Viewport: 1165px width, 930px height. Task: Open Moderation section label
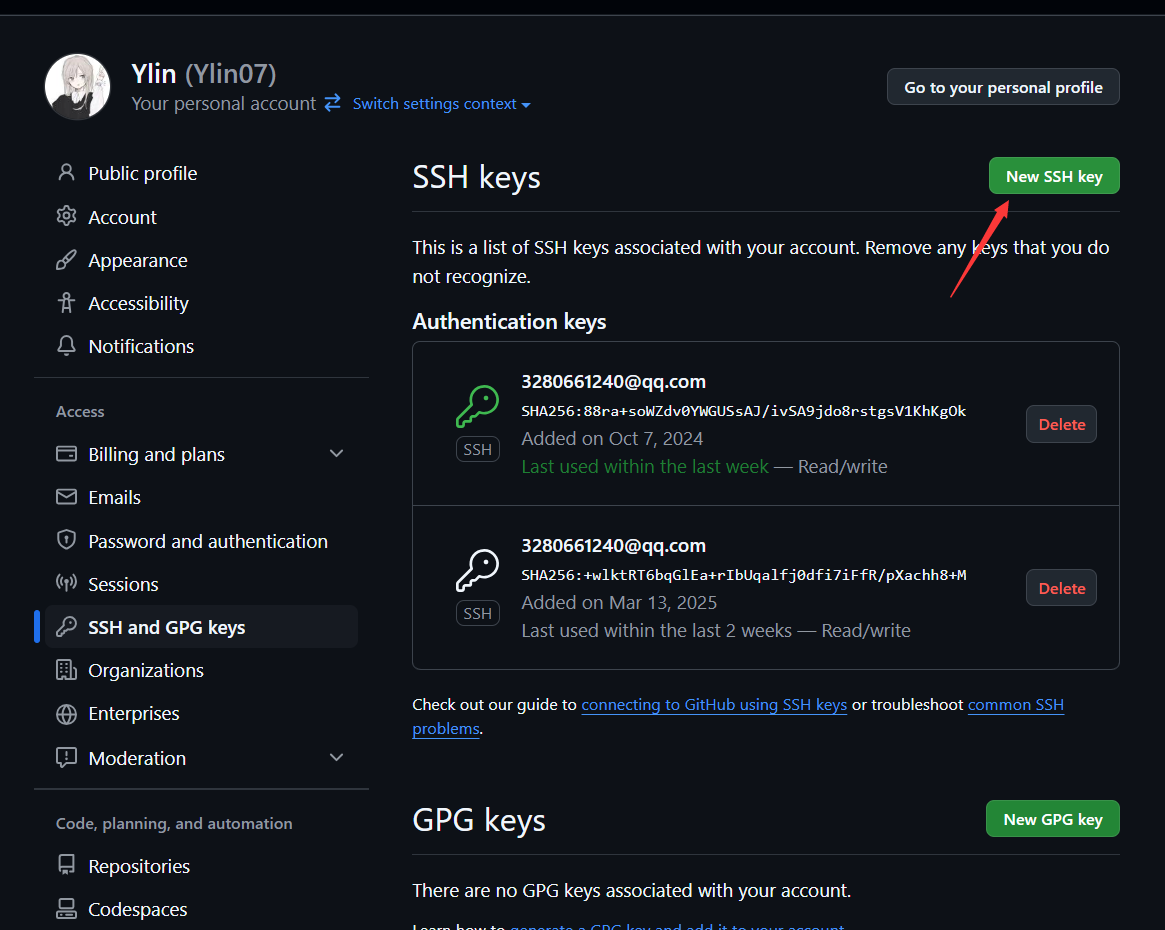pyautogui.click(x=137, y=758)
